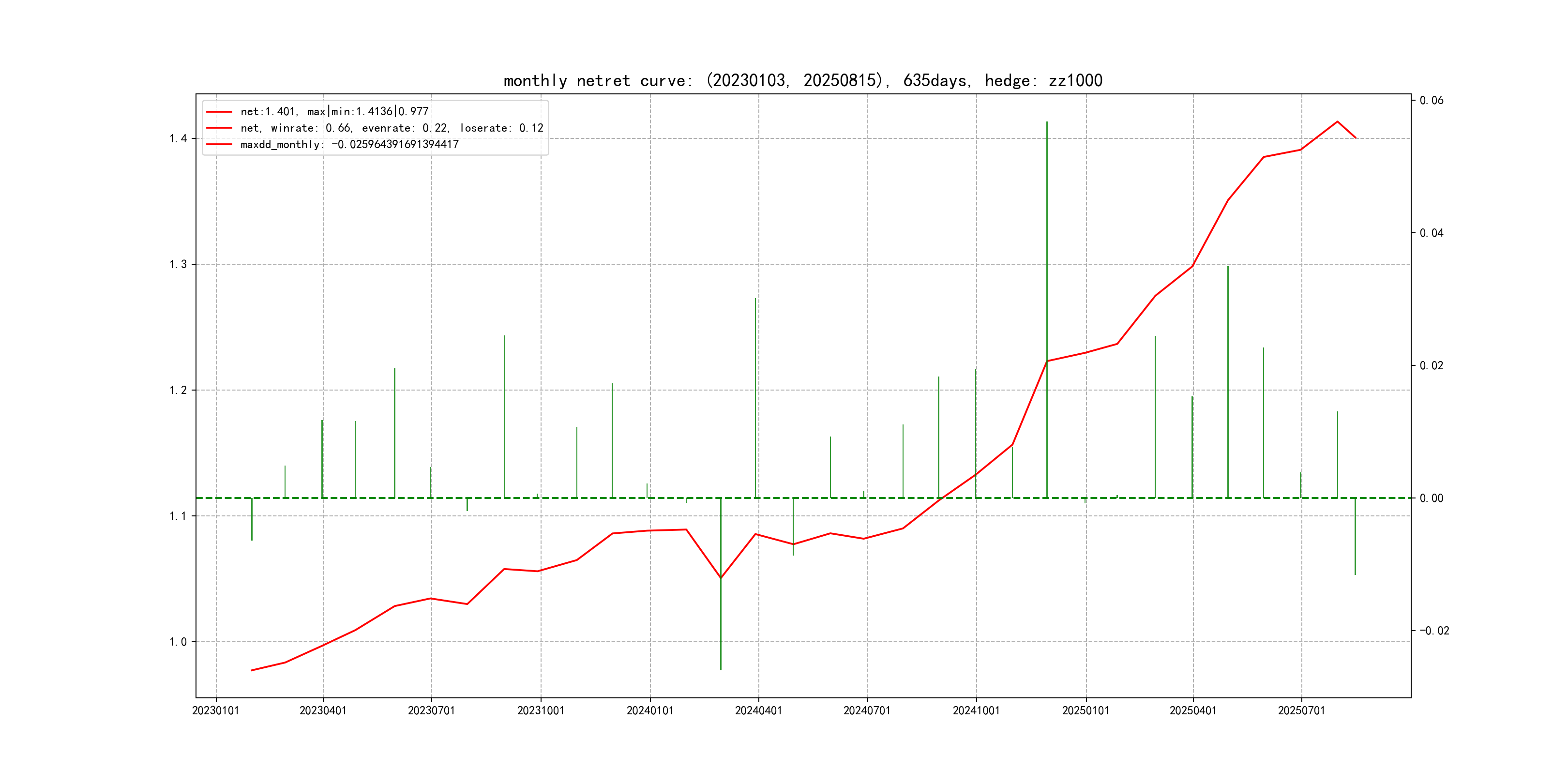Click the 0.00 right axis tick label
The height and width of the screenshot is (784, 1568).
pos(1431,498)
